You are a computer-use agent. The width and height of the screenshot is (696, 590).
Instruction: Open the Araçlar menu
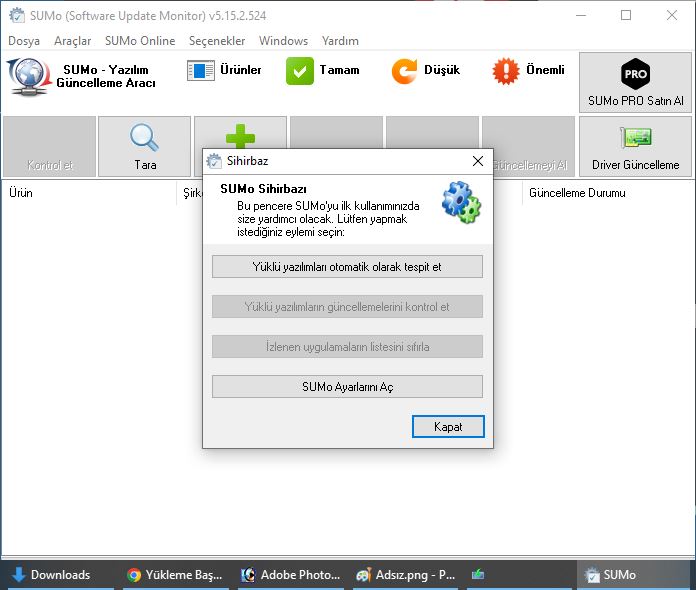point(72,41)
